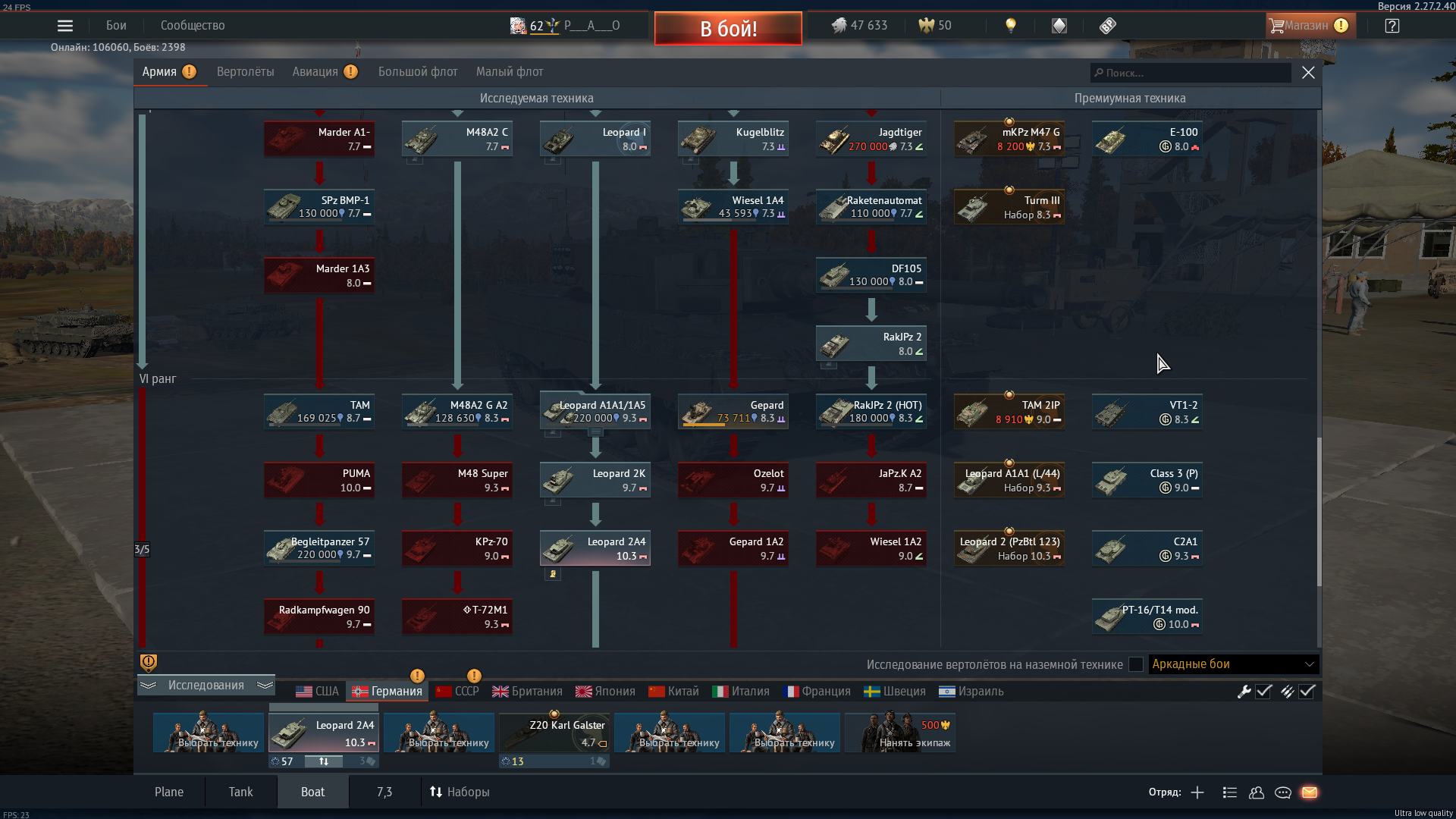Select the Япония nation

605,692
